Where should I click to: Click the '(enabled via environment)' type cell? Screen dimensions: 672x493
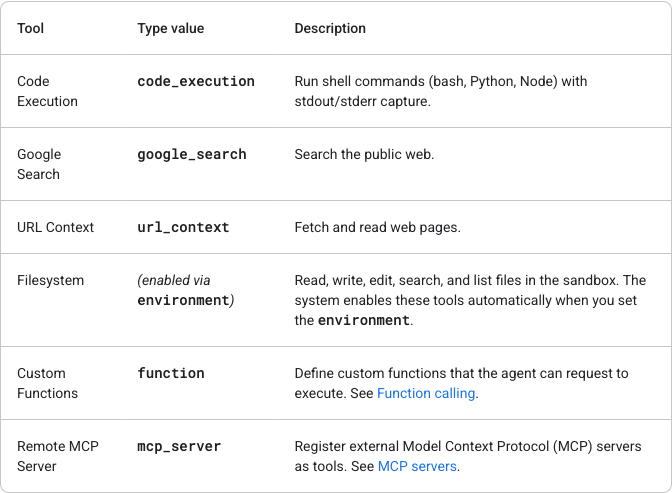tap(186, 290)
